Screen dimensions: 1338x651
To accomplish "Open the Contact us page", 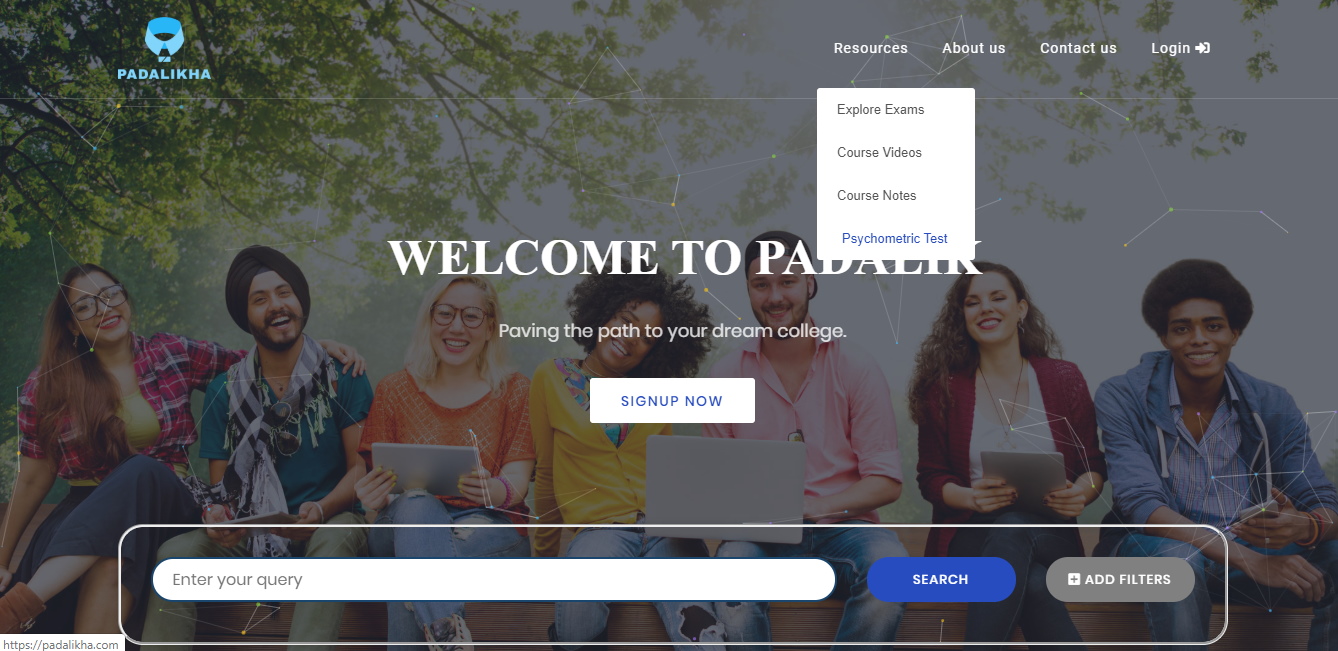I will tap(1078, 48).
